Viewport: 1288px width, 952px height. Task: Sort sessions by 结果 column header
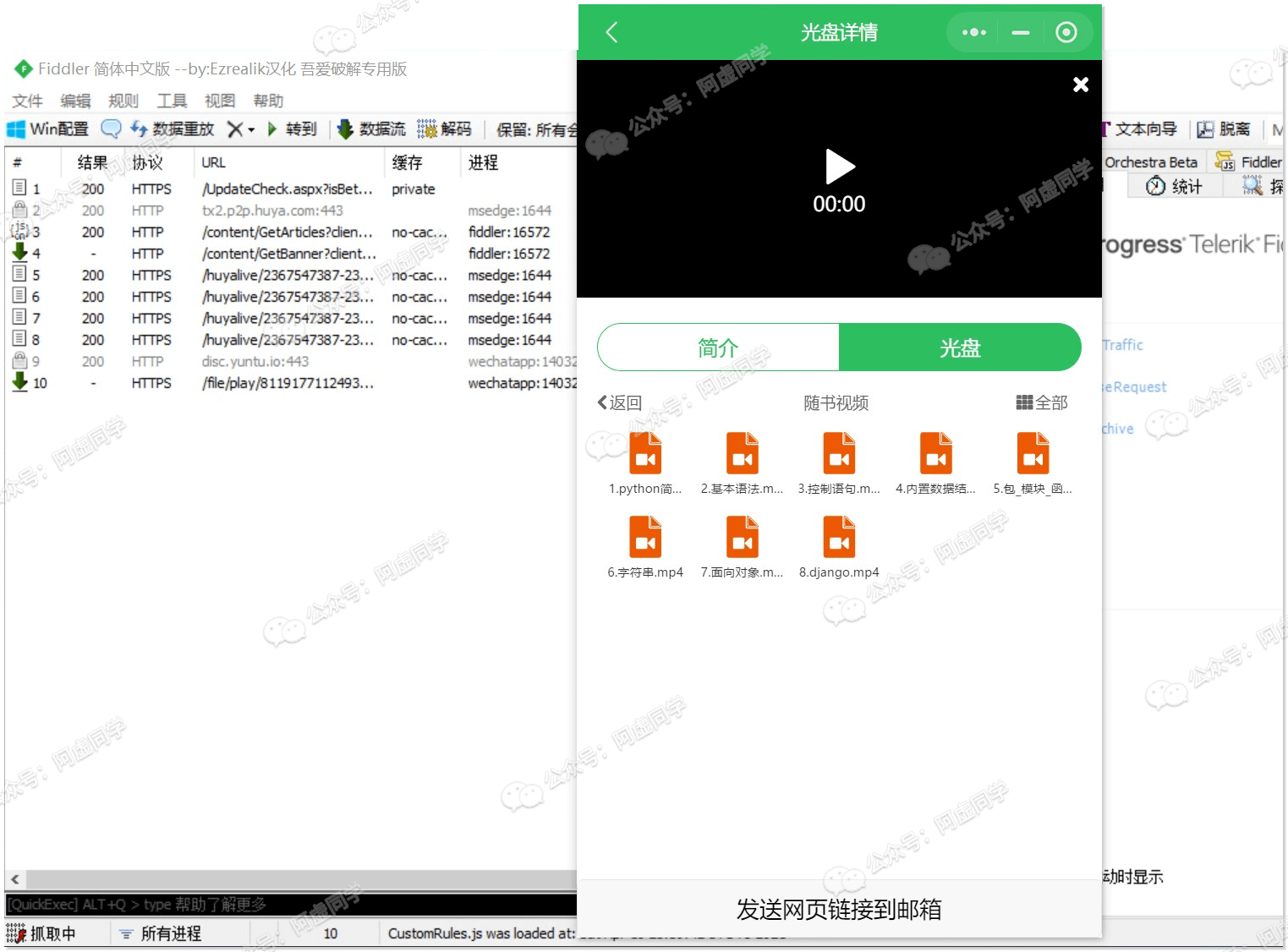93,162
